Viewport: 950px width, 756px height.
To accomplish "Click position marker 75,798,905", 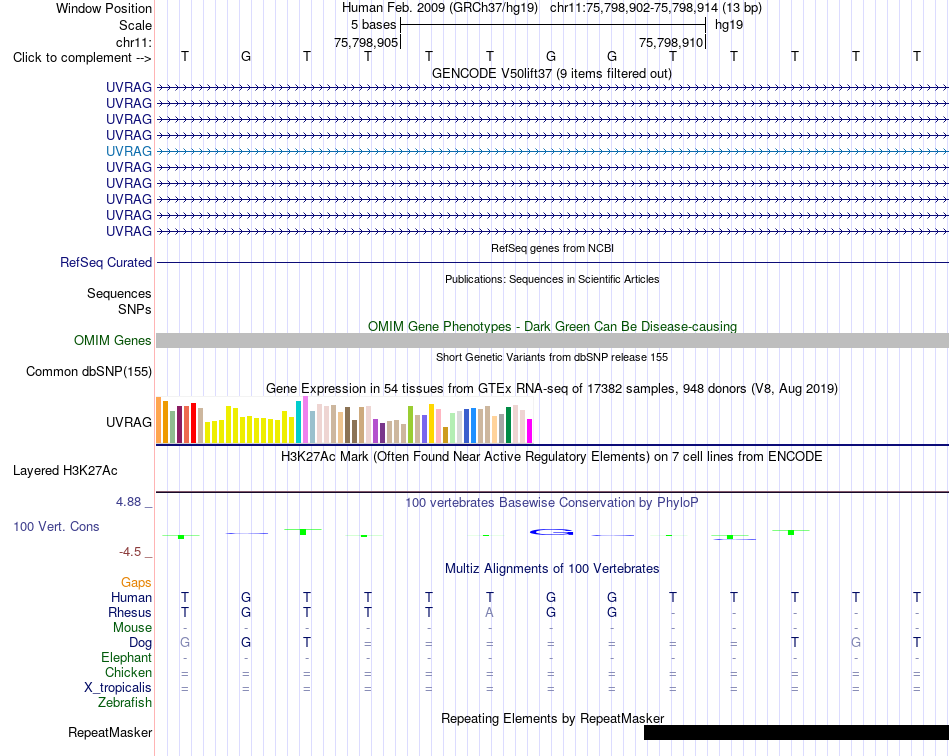I will pos(366,42).
